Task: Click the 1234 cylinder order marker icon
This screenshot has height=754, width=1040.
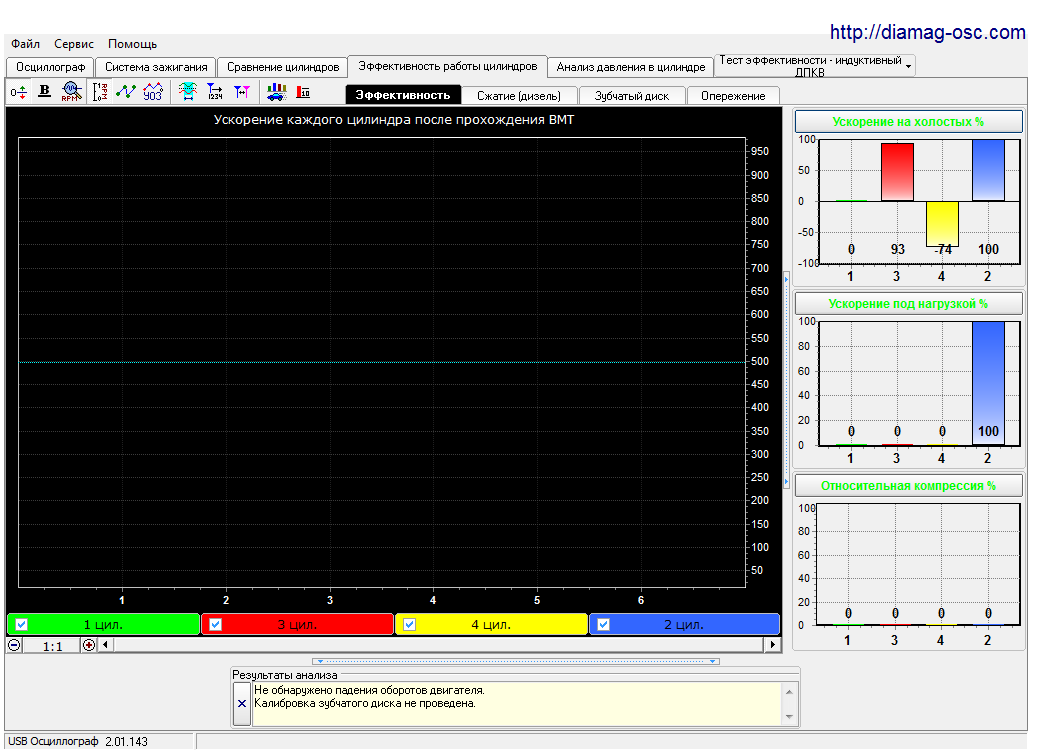Action: tap(215, 92)
